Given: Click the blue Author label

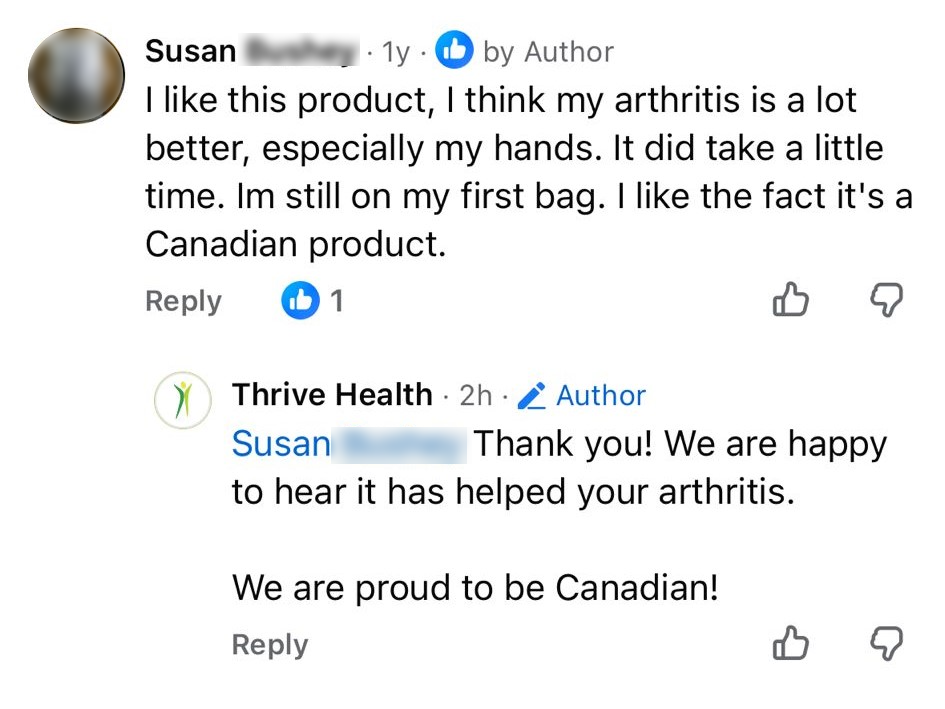Looking at the screenshot, I should click(601, 396).
